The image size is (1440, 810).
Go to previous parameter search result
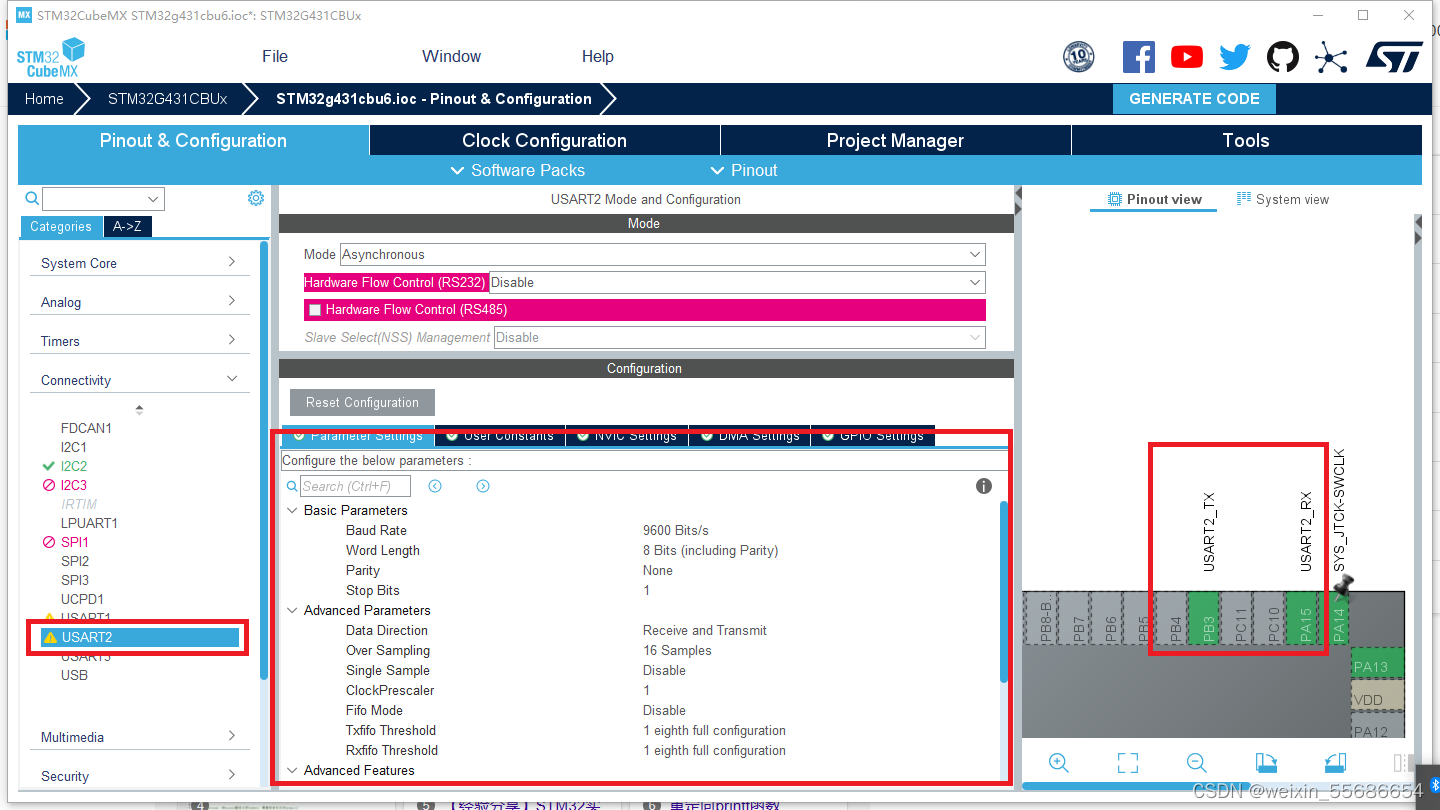click(435, 486)
